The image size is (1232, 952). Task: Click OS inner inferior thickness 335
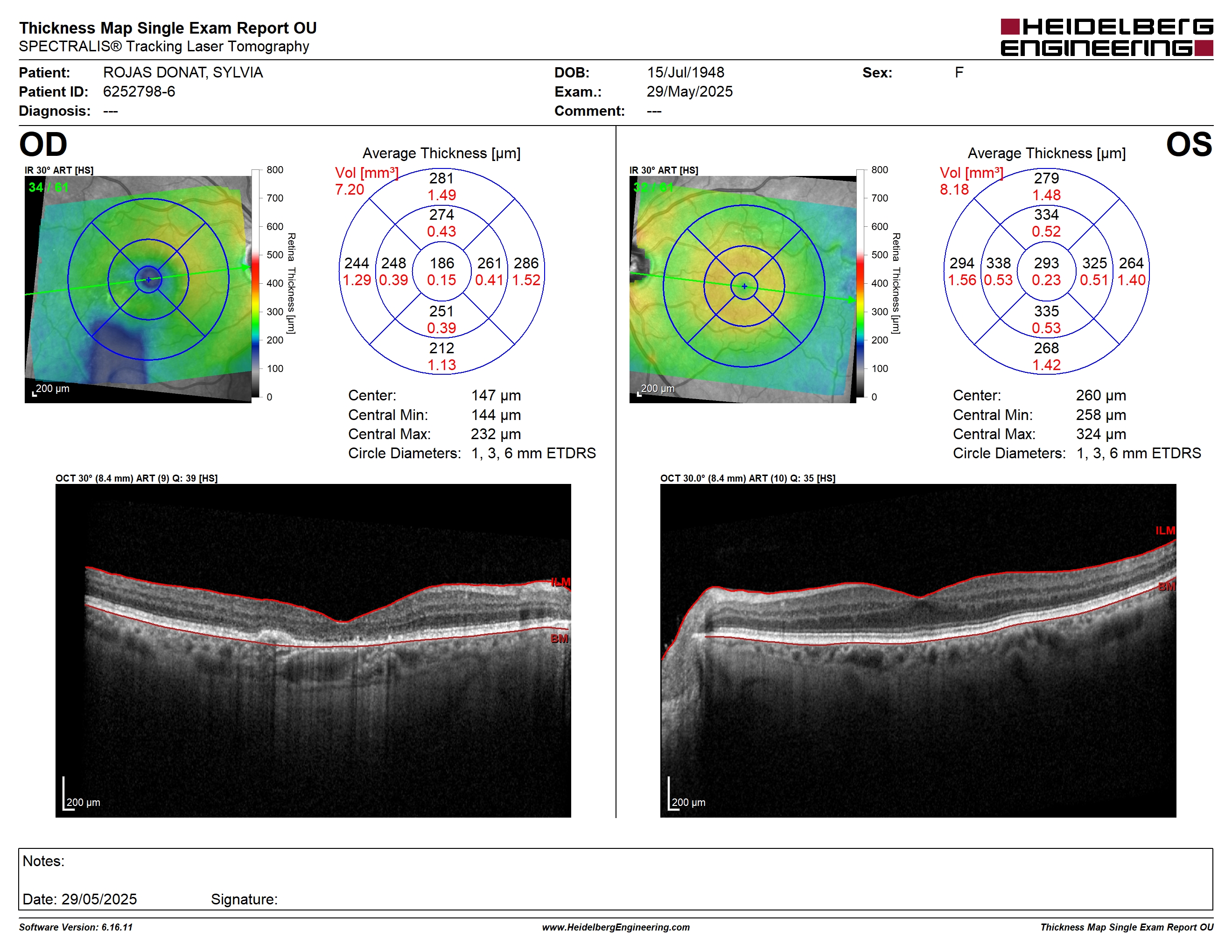click(1046, 311)
